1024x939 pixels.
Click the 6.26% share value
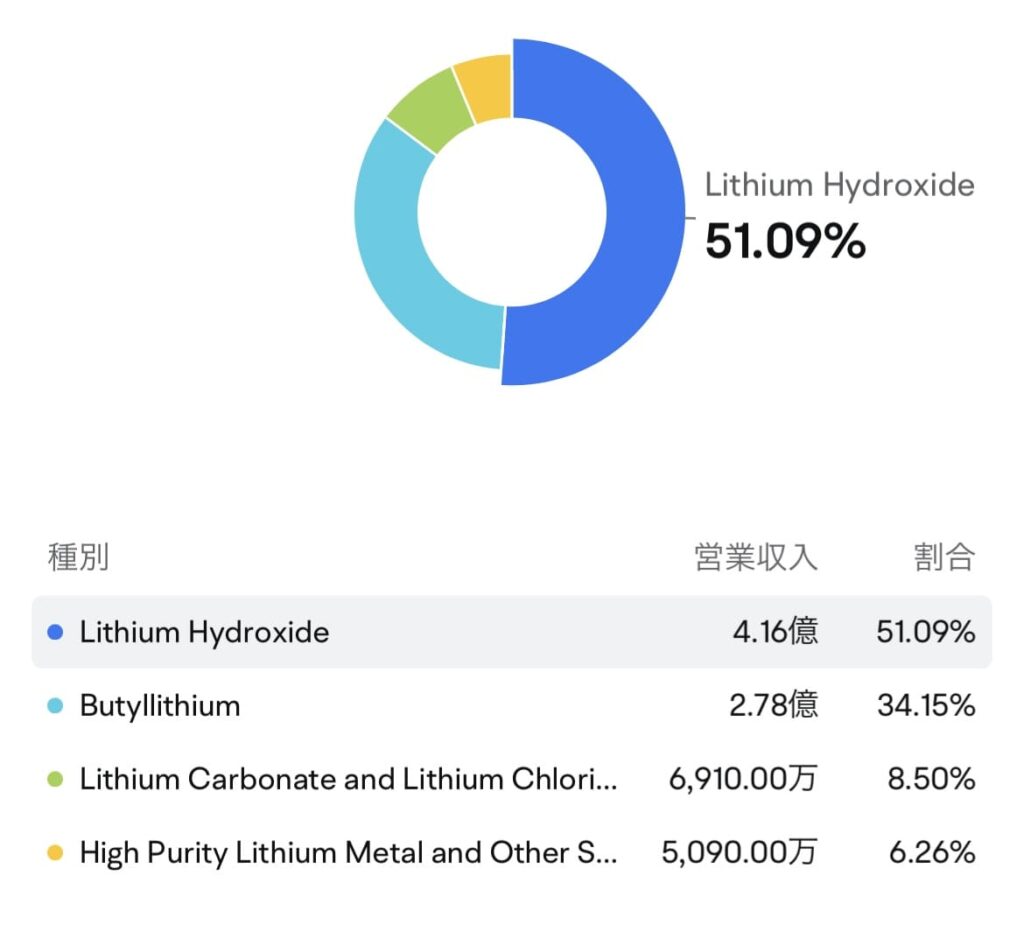[932, 853]
